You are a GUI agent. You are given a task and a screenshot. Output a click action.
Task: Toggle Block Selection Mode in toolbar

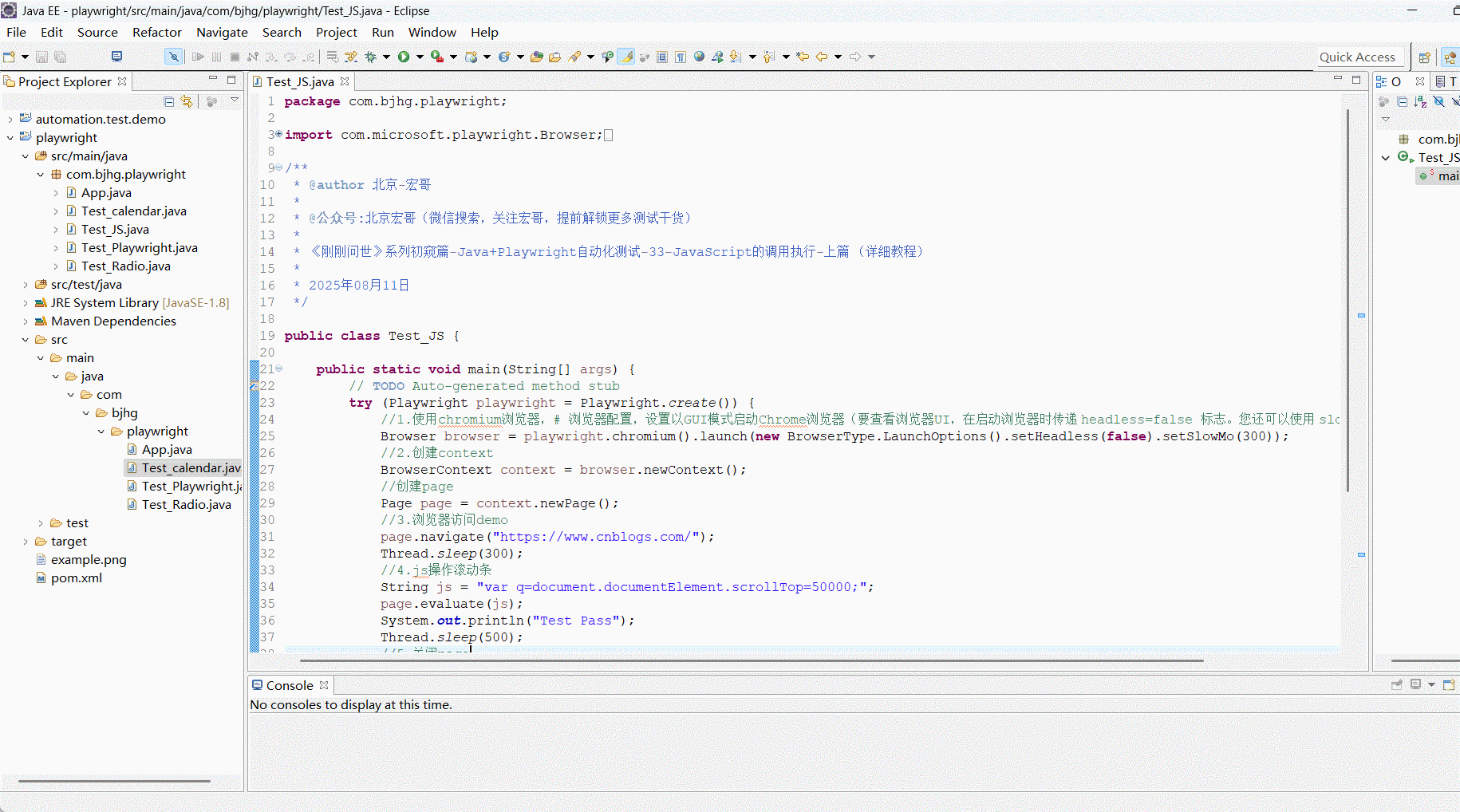click(x=662, y=57)
